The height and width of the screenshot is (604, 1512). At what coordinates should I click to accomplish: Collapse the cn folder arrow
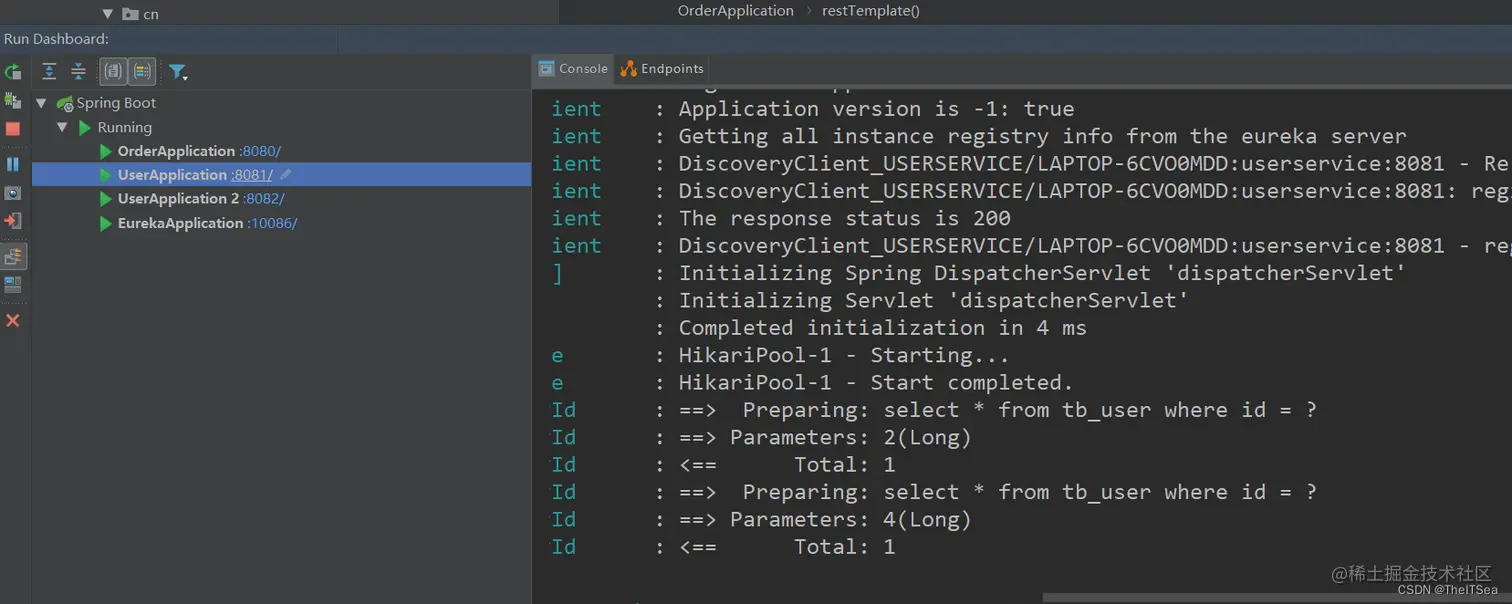click(x=108, y=14)
